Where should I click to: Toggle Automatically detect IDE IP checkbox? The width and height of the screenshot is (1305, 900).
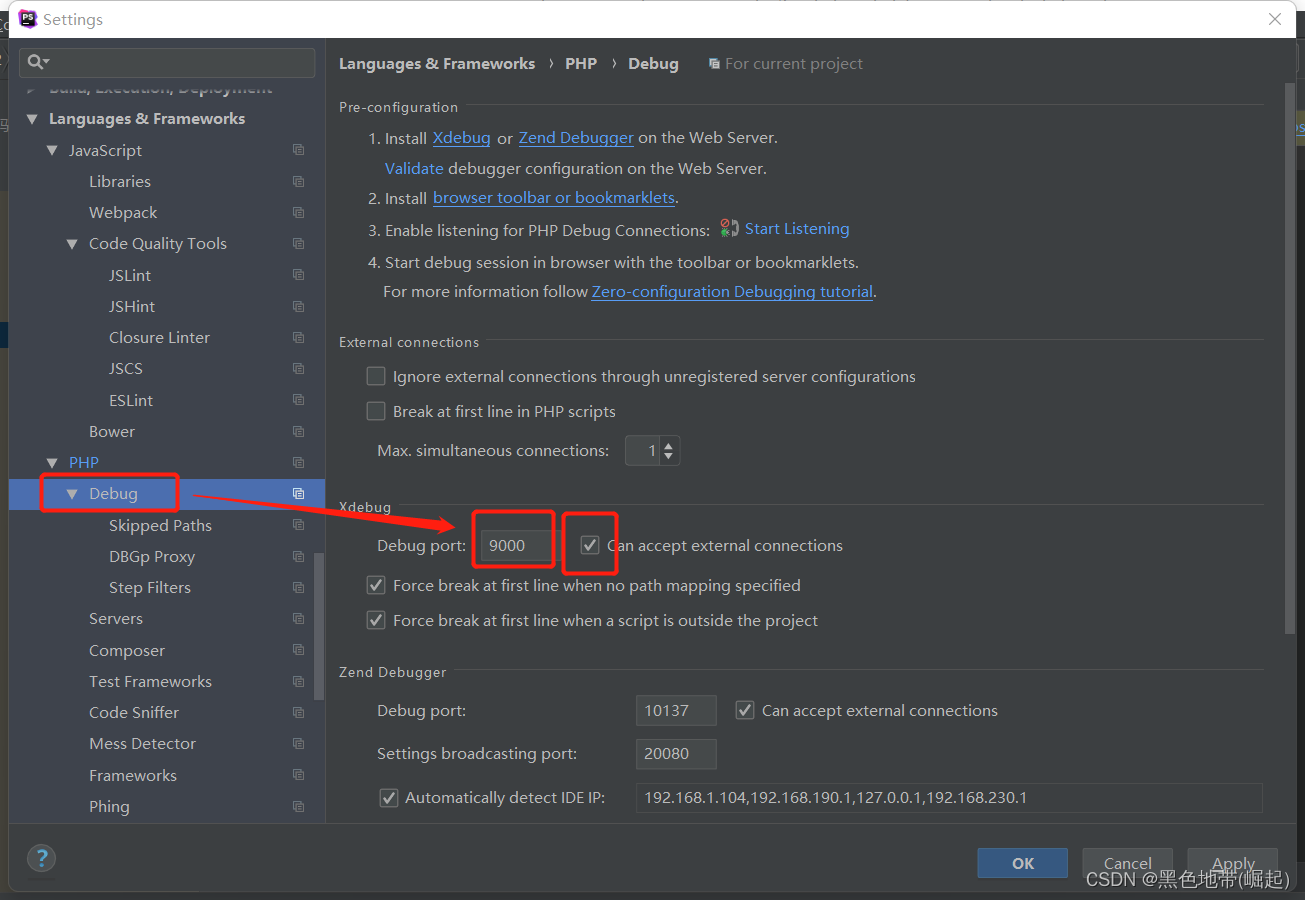tap(388, 798)
